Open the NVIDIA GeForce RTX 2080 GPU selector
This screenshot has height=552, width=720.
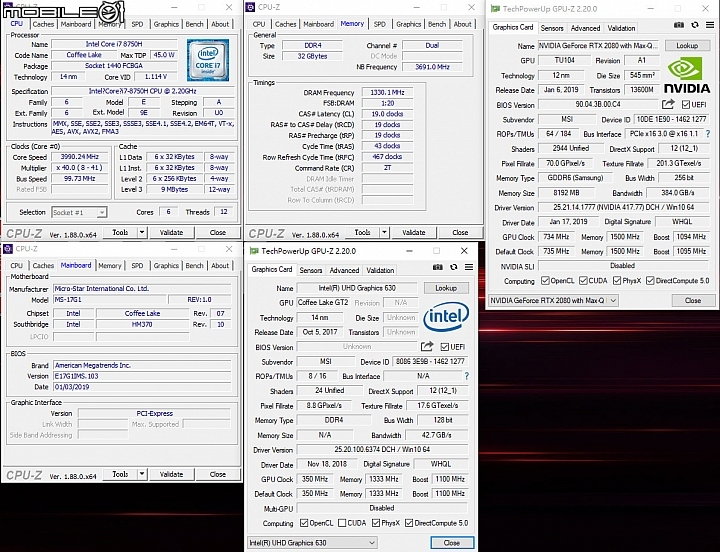(x=553, y=300)
